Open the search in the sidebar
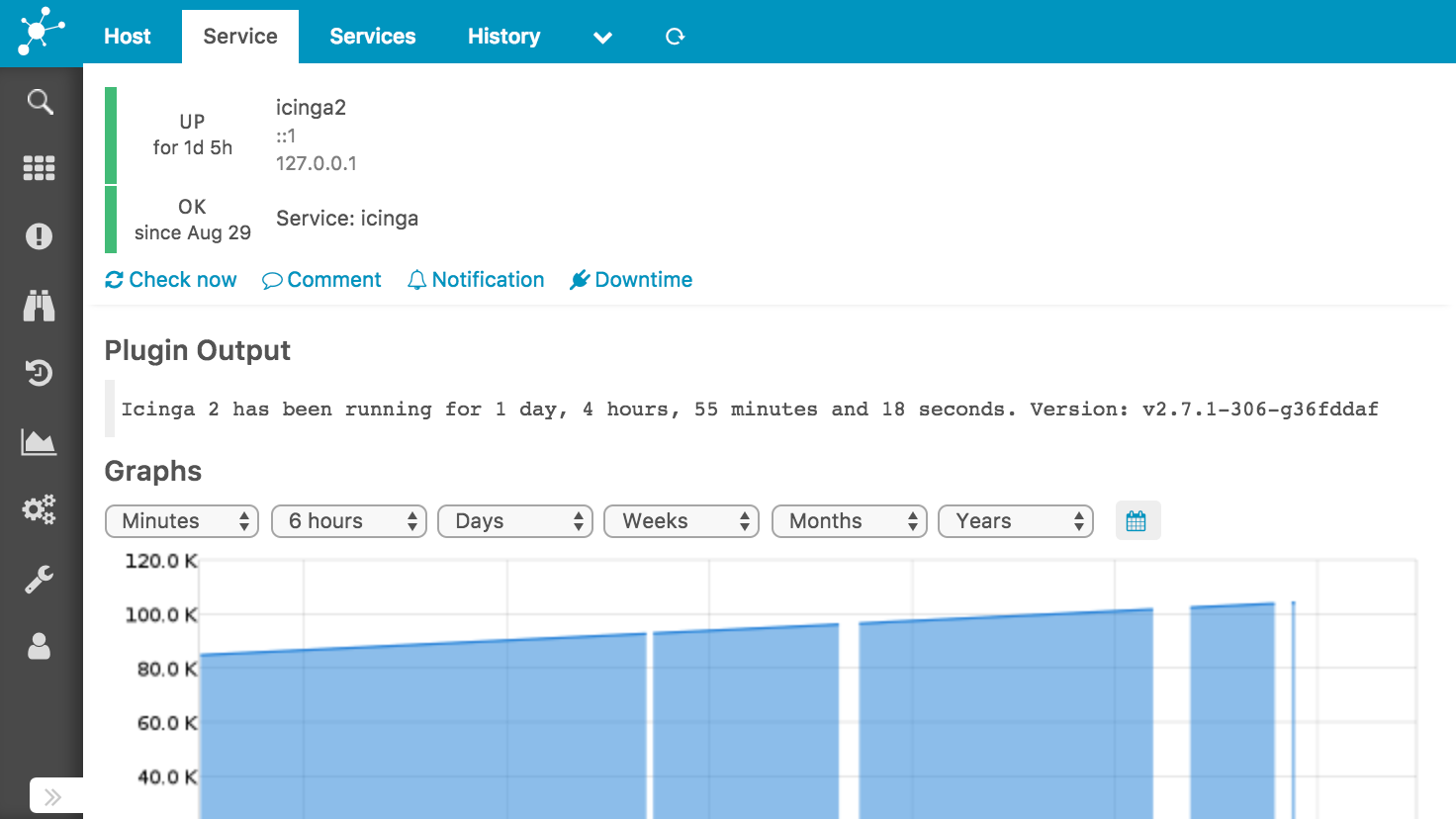 [x=39, y=102]
